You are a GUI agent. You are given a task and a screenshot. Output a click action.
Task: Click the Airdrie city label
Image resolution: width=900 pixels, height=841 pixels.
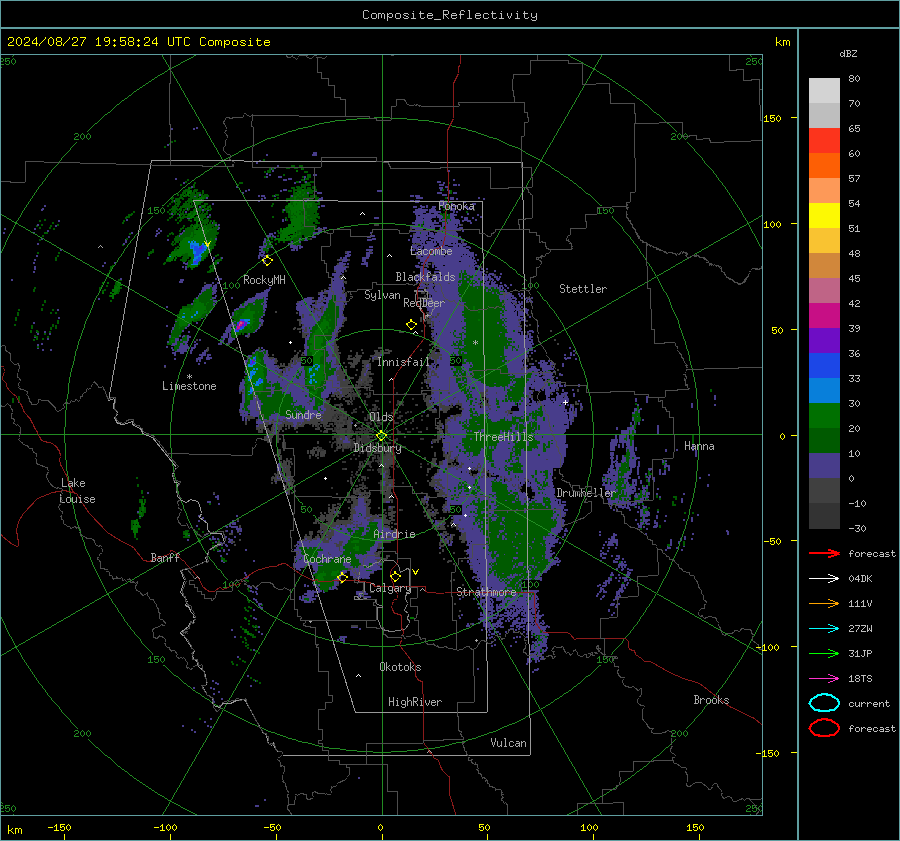[394, 534]
